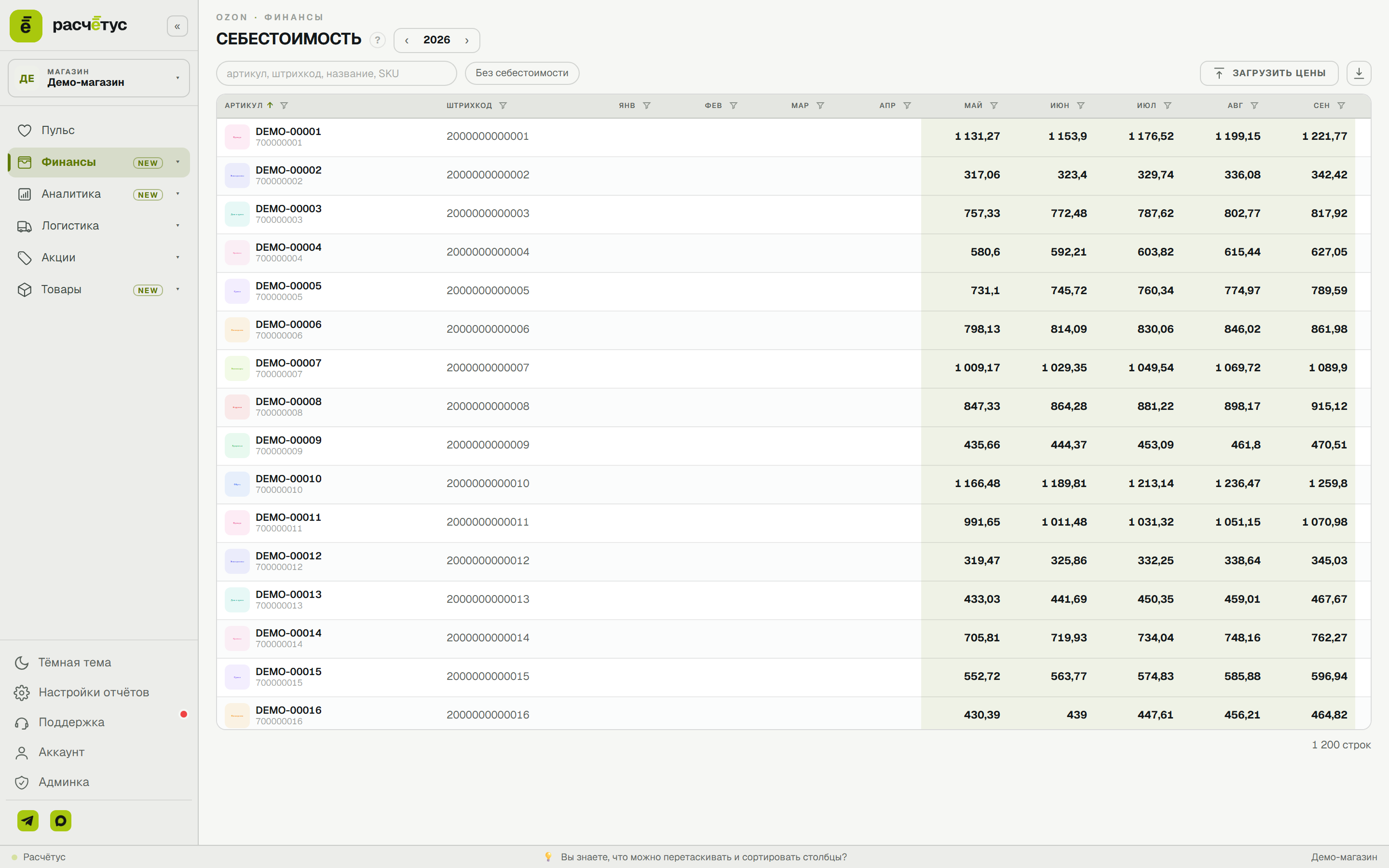Click the filter icon in АВГ column
The image size is (1389, 868).
pyautogui.click(x=1254, y=106)
